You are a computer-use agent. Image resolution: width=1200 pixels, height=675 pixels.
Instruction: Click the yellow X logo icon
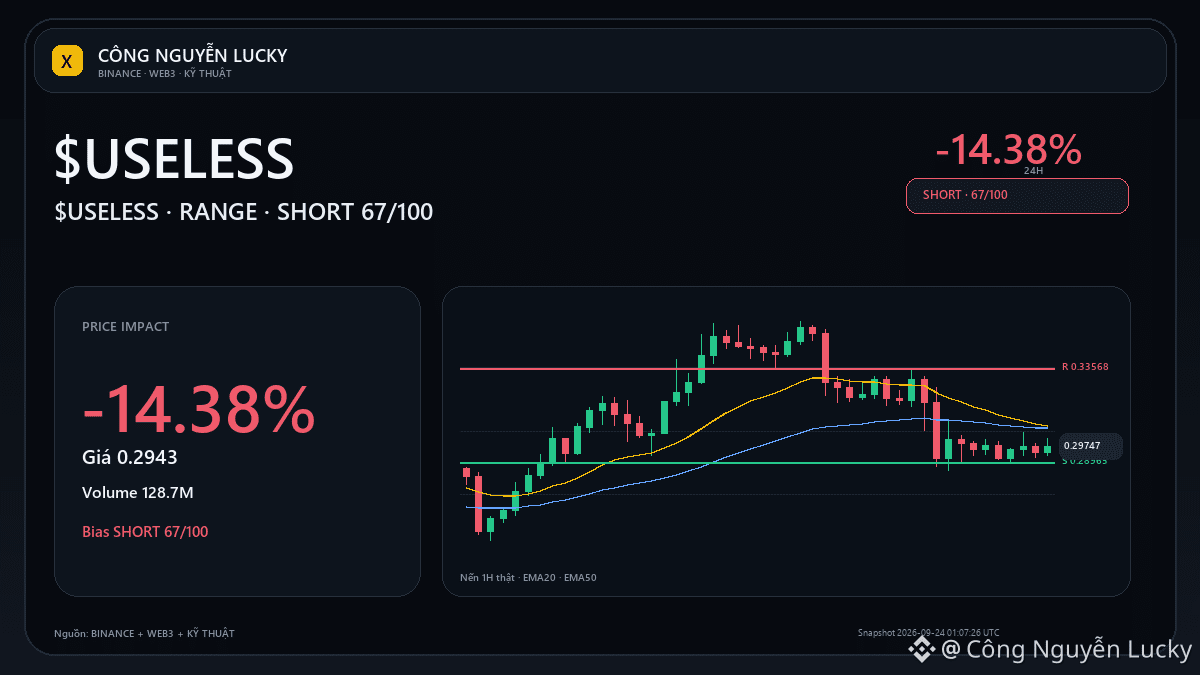tap(67, 61)
